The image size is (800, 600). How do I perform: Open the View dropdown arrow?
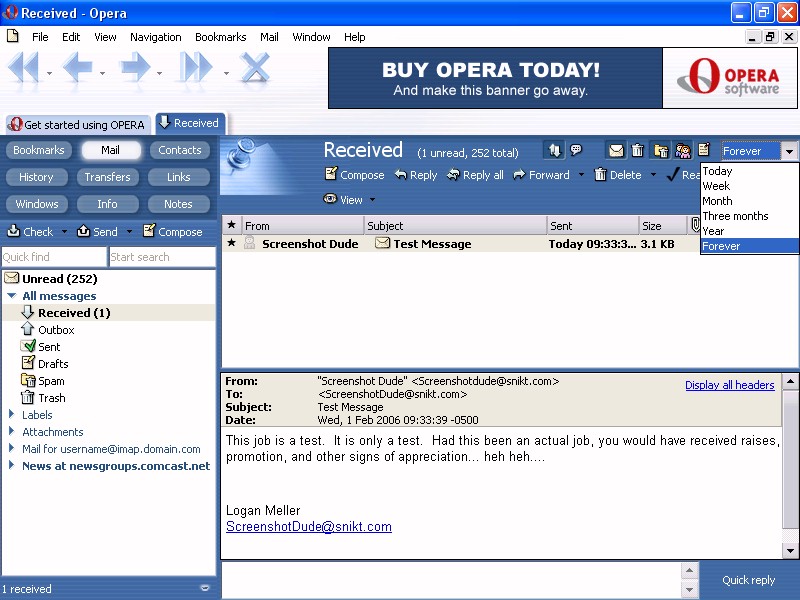click(372, 199)
